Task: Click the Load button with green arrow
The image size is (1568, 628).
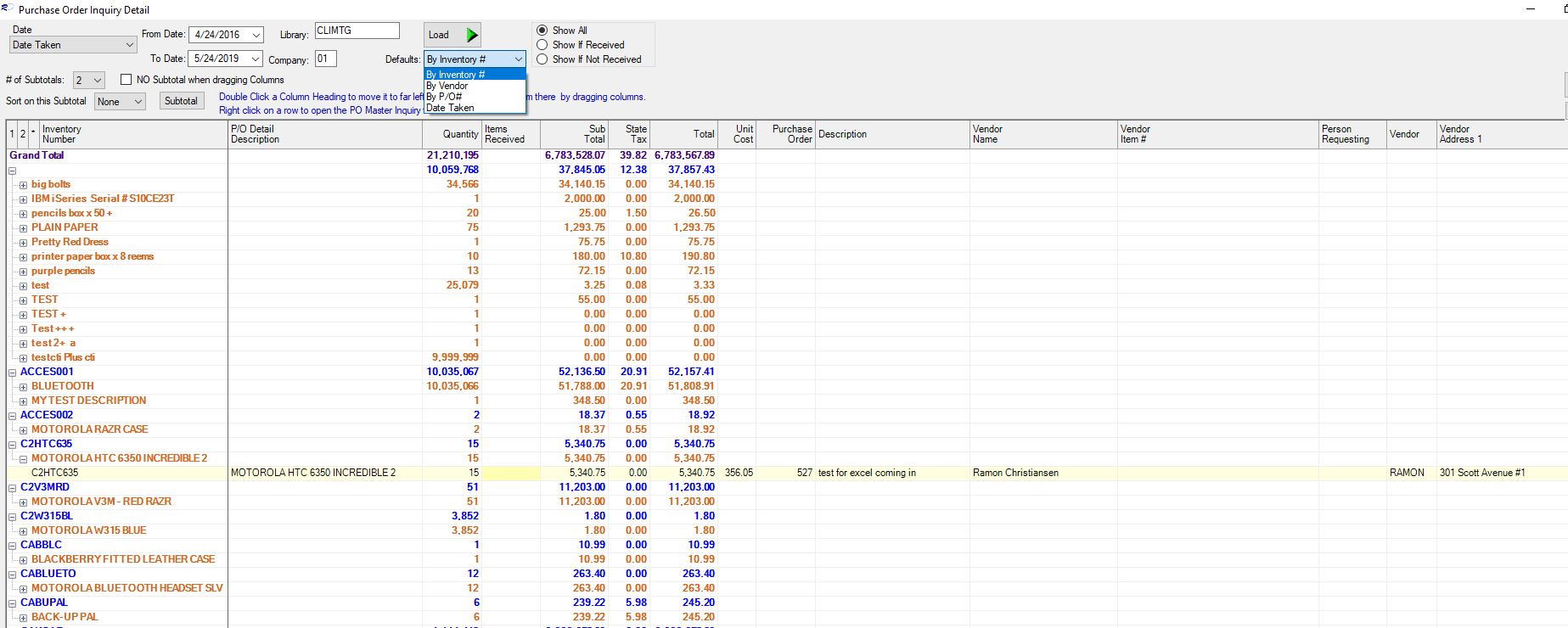Action: point(452,35)
